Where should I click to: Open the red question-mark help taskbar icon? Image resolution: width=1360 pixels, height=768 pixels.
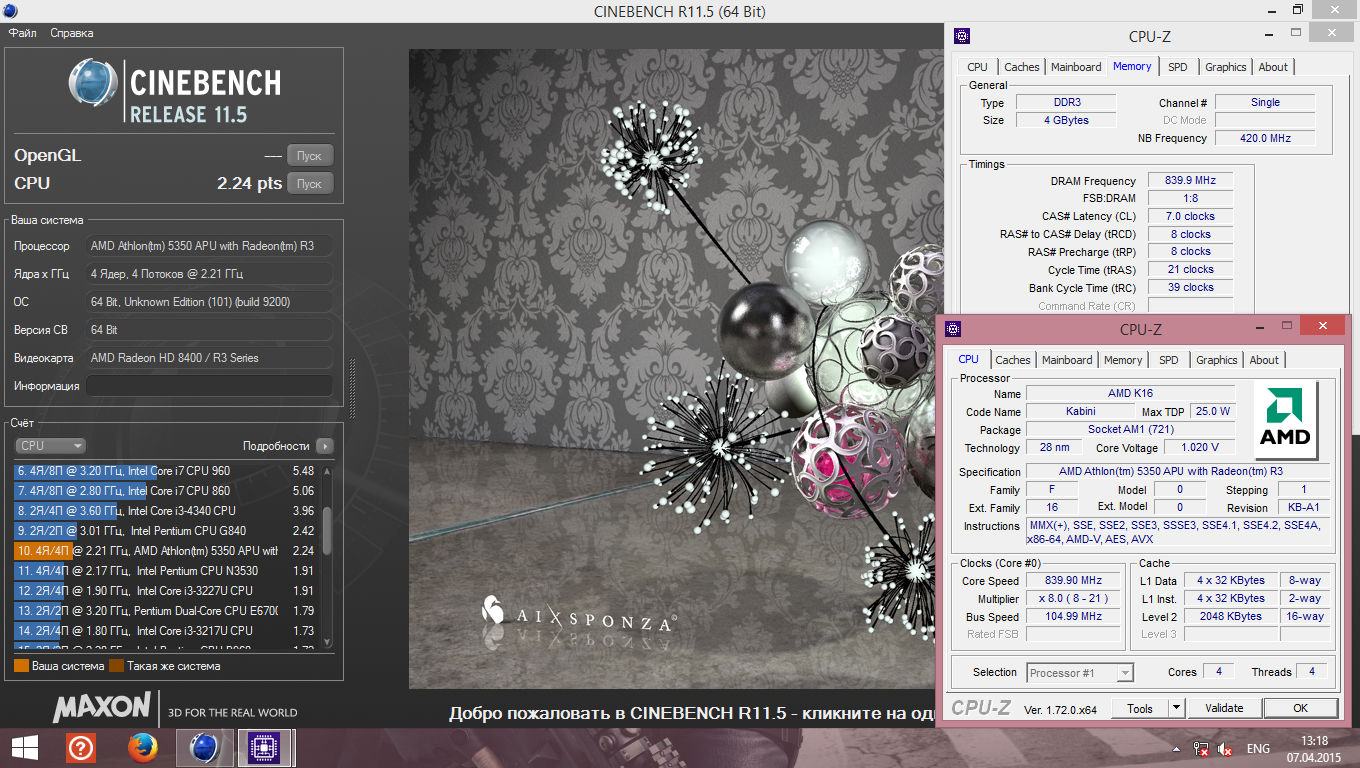click(x=81, y=747)
